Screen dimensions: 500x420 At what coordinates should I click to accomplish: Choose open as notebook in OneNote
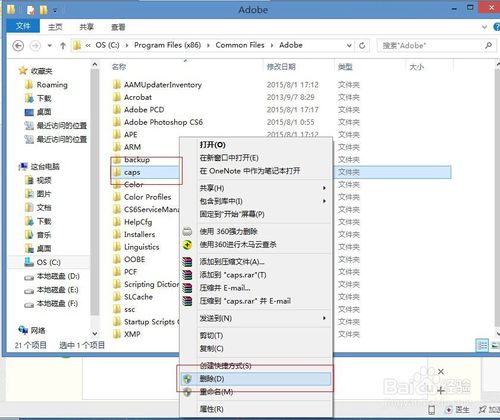(x=256, y=171)
